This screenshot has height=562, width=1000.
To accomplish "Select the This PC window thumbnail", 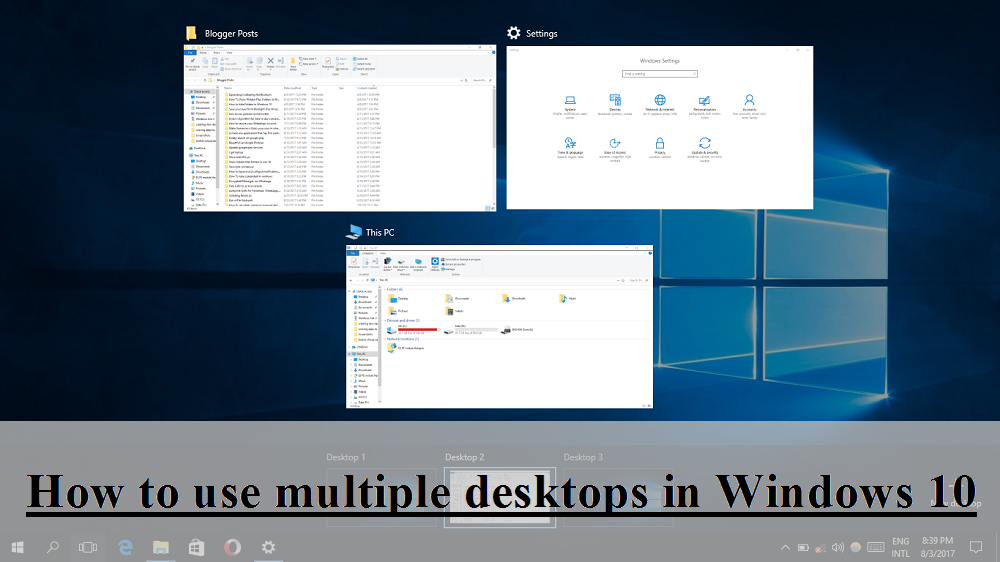I will point(499,327).
